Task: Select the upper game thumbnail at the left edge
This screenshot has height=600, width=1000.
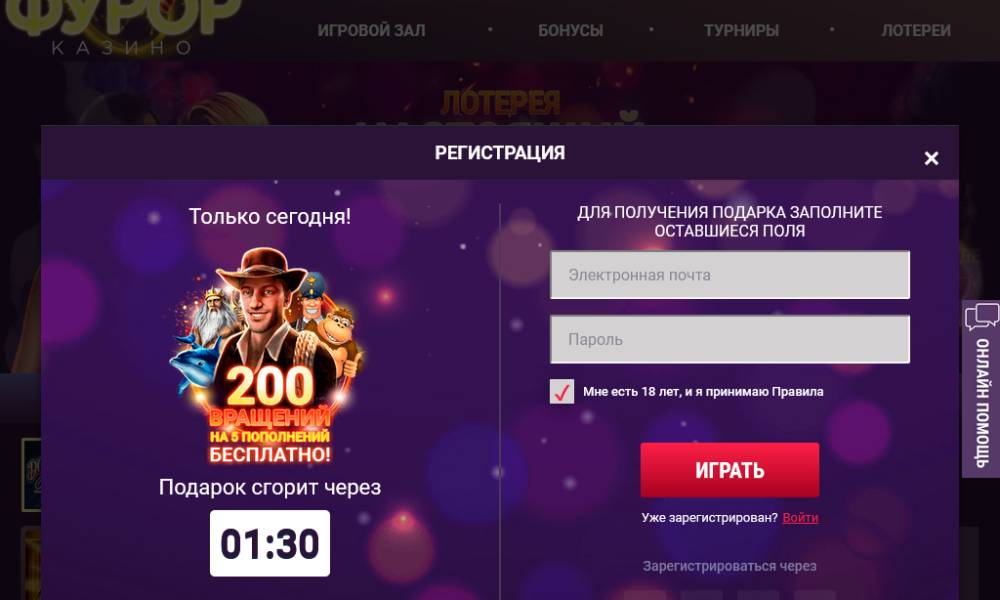Action: [31, 475]
